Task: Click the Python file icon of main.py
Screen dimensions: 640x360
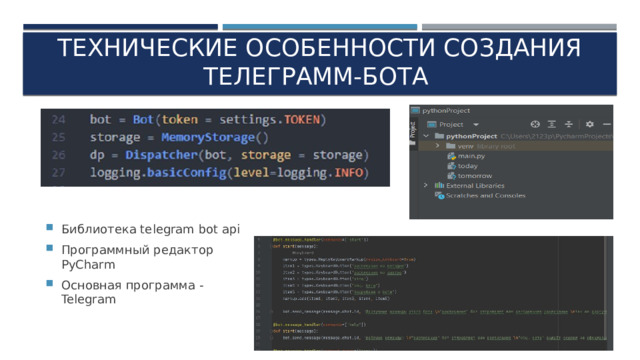Action: pyautogui.click(x=451, y=156)
